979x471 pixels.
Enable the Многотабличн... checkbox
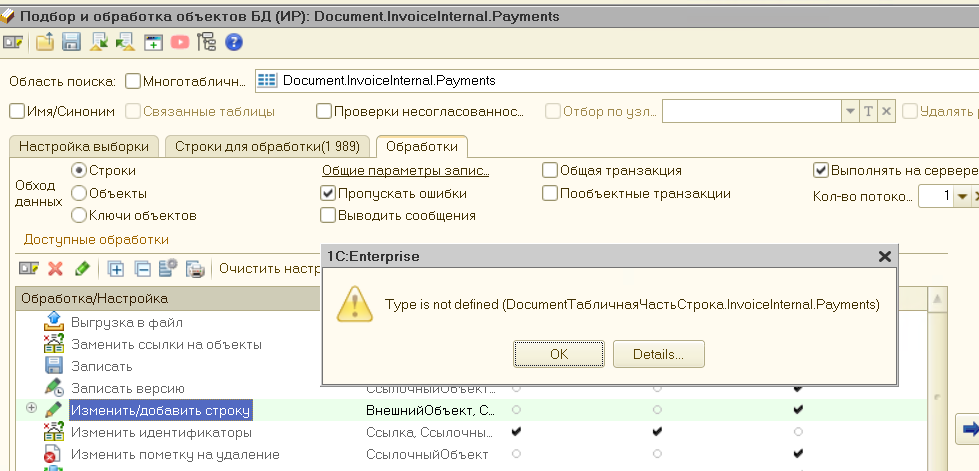[x=135, y=81]
